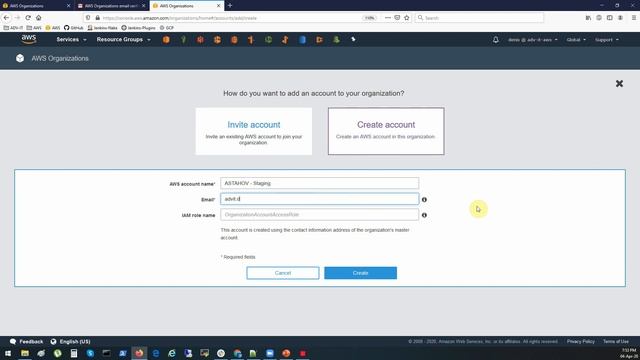640x360 pixels.
Task: Click the AWS logo home icon
Action: click(x=29, y=39)
